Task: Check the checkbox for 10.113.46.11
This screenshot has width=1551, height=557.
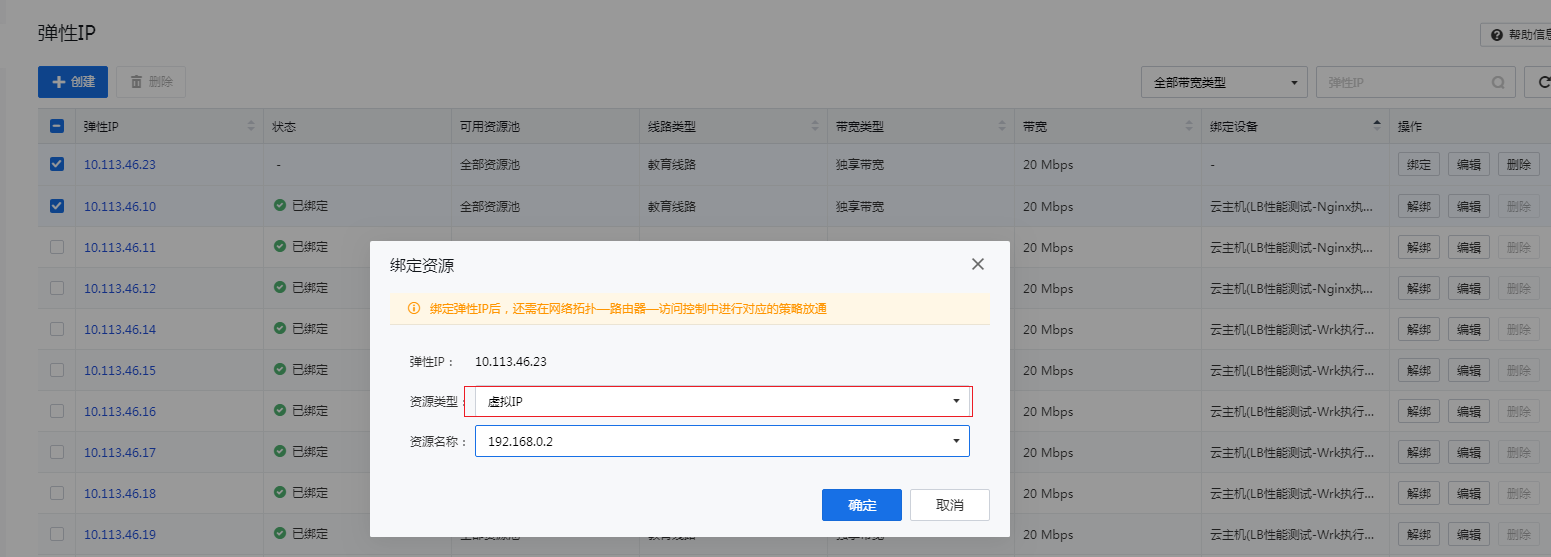Action: click(57, 246)
